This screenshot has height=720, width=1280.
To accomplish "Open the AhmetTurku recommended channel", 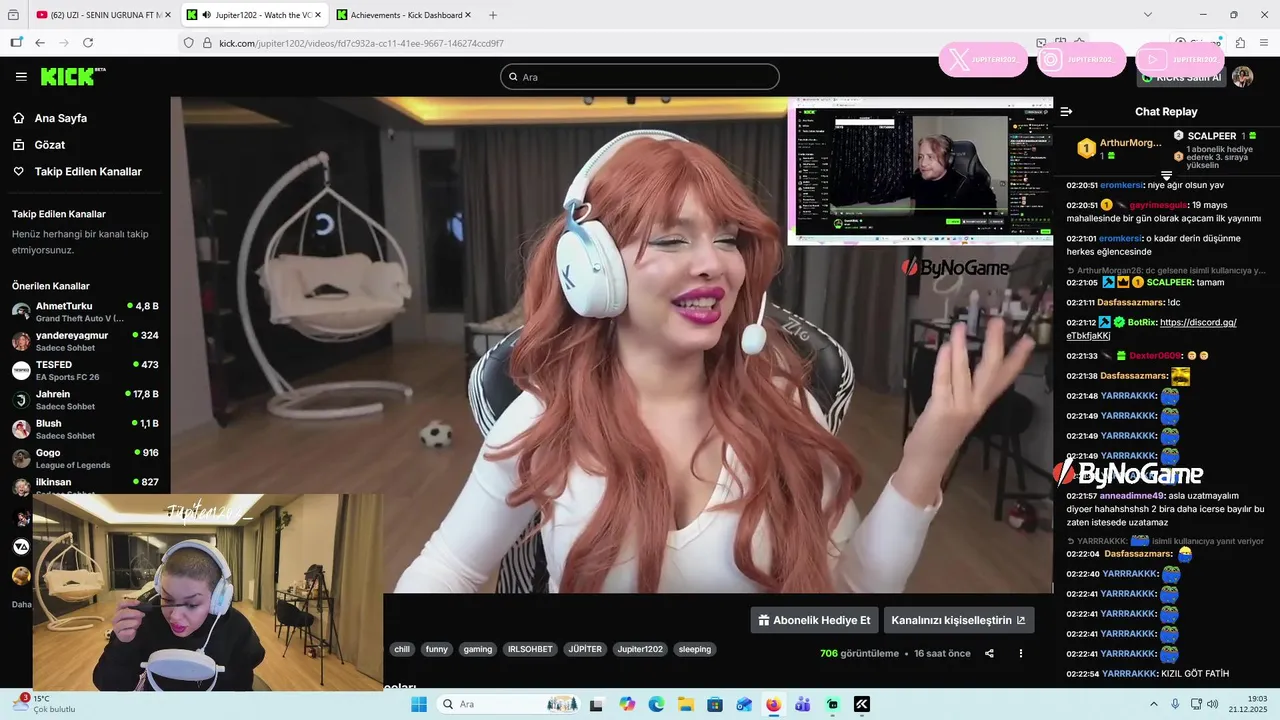I will click(85, 312).
